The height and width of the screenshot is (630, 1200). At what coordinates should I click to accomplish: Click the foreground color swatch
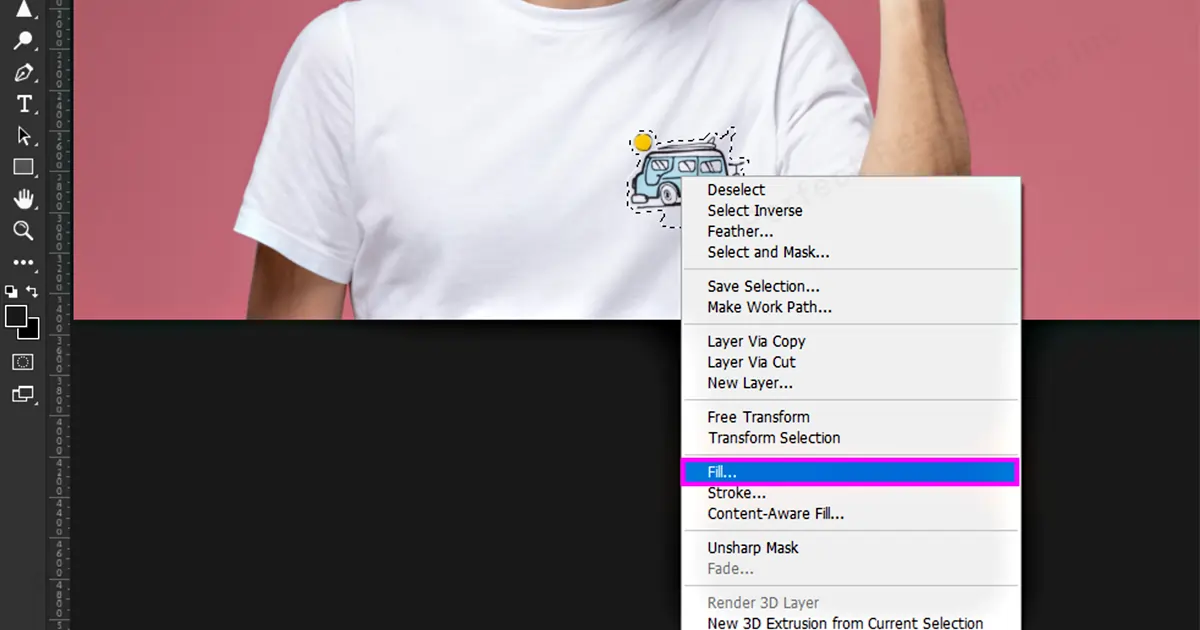[15, 317]
